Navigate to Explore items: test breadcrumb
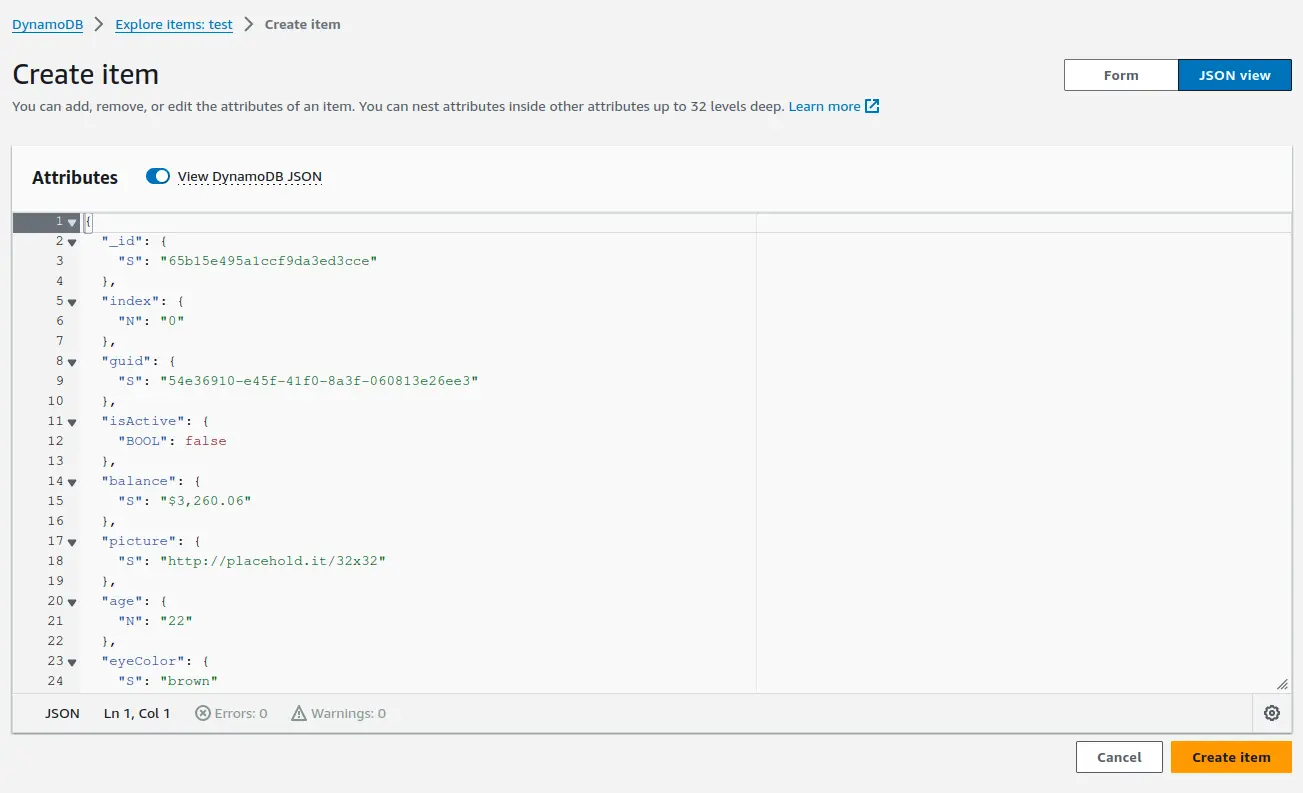The width and height of the screenshot is (1303, 793). (x=173, y=24)
